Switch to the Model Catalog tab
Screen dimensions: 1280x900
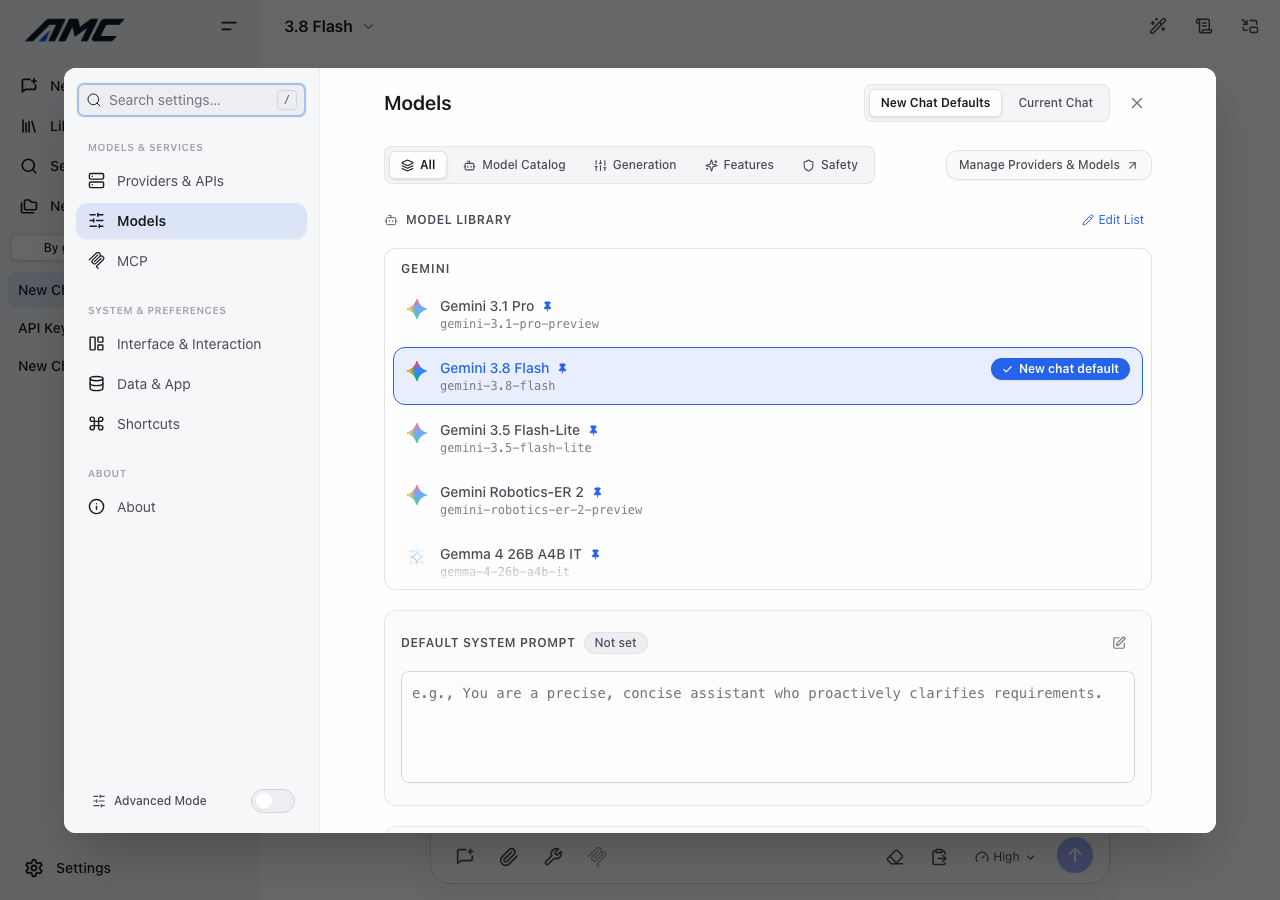[x=514, y=165]
